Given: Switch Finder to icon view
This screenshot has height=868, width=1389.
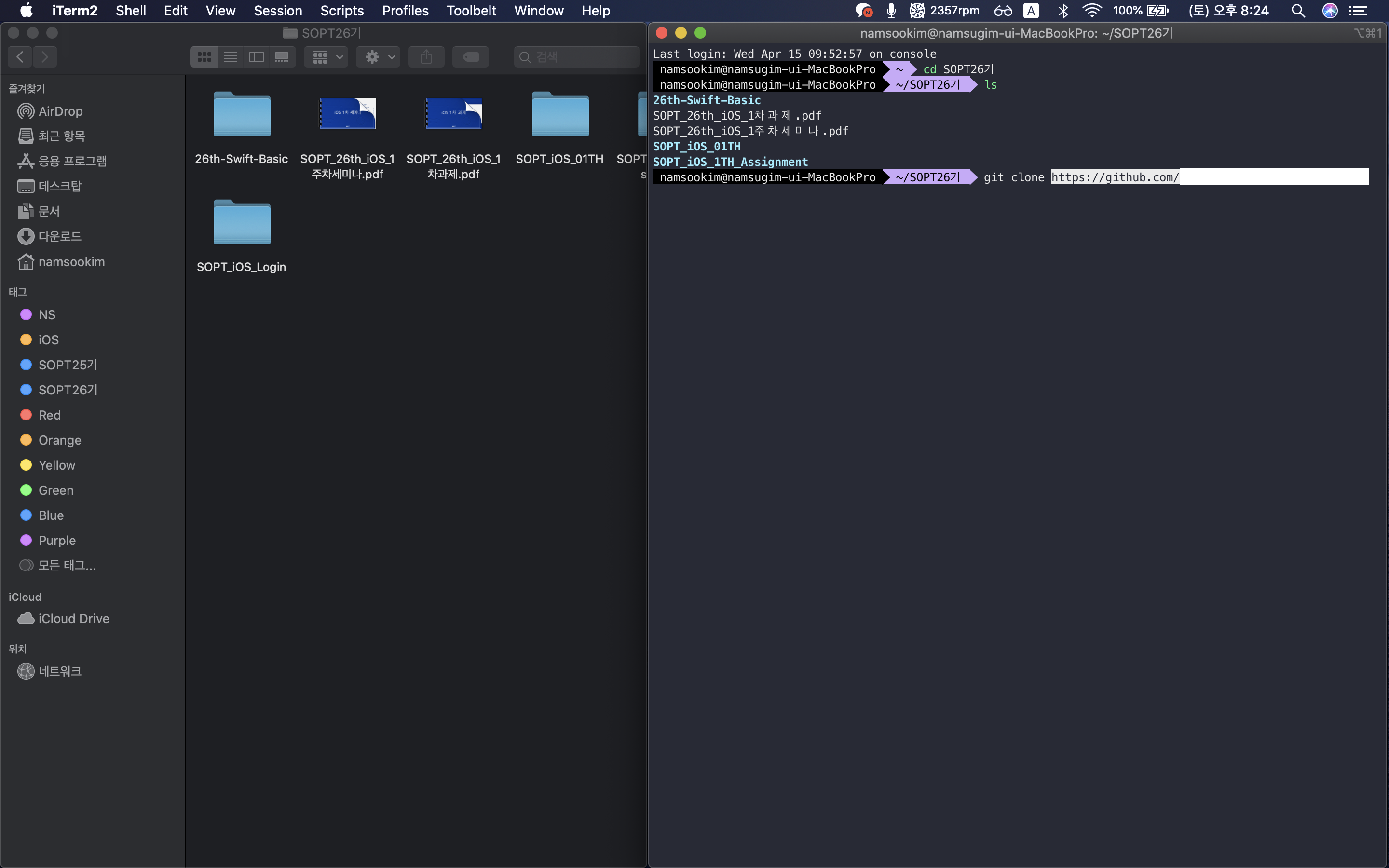Looking at the screenshot, I should (x=204, y=57).
